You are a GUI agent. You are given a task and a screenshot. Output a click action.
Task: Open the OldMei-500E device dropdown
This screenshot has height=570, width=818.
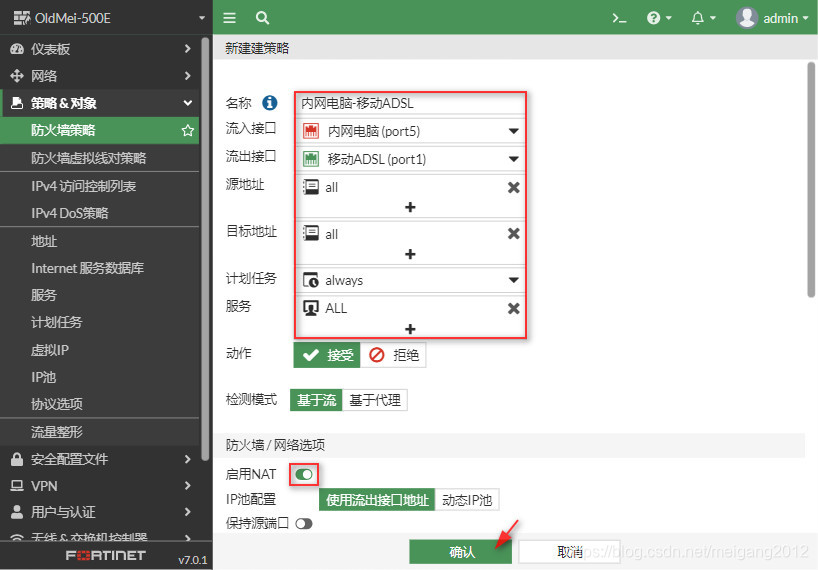tap(202, 18)
